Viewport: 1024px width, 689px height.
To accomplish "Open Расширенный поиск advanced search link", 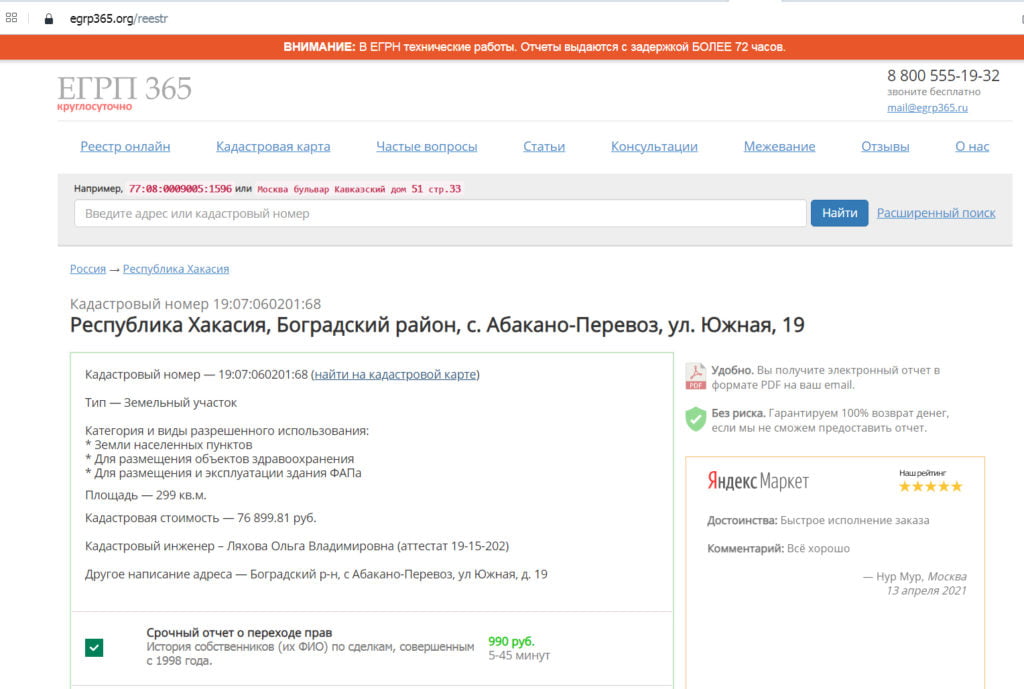I will (x=936, y=213).
